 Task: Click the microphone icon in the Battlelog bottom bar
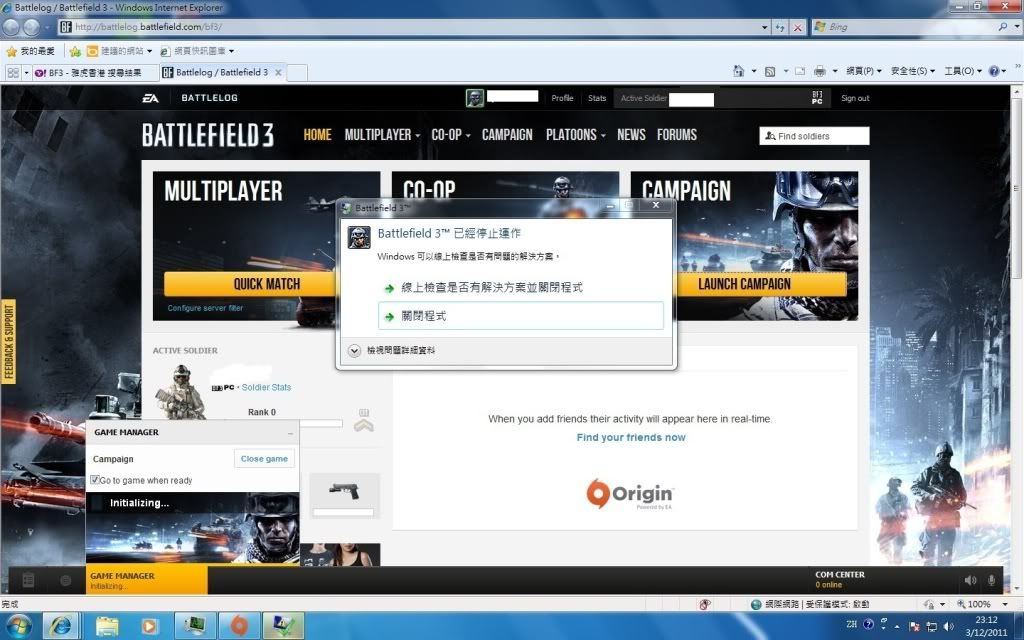[991, 580]
